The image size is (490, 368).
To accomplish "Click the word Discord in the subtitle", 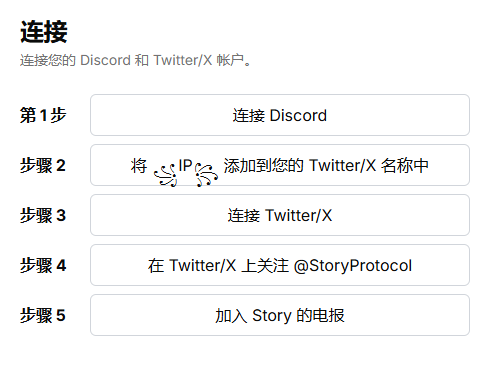I will coord(105,60).
